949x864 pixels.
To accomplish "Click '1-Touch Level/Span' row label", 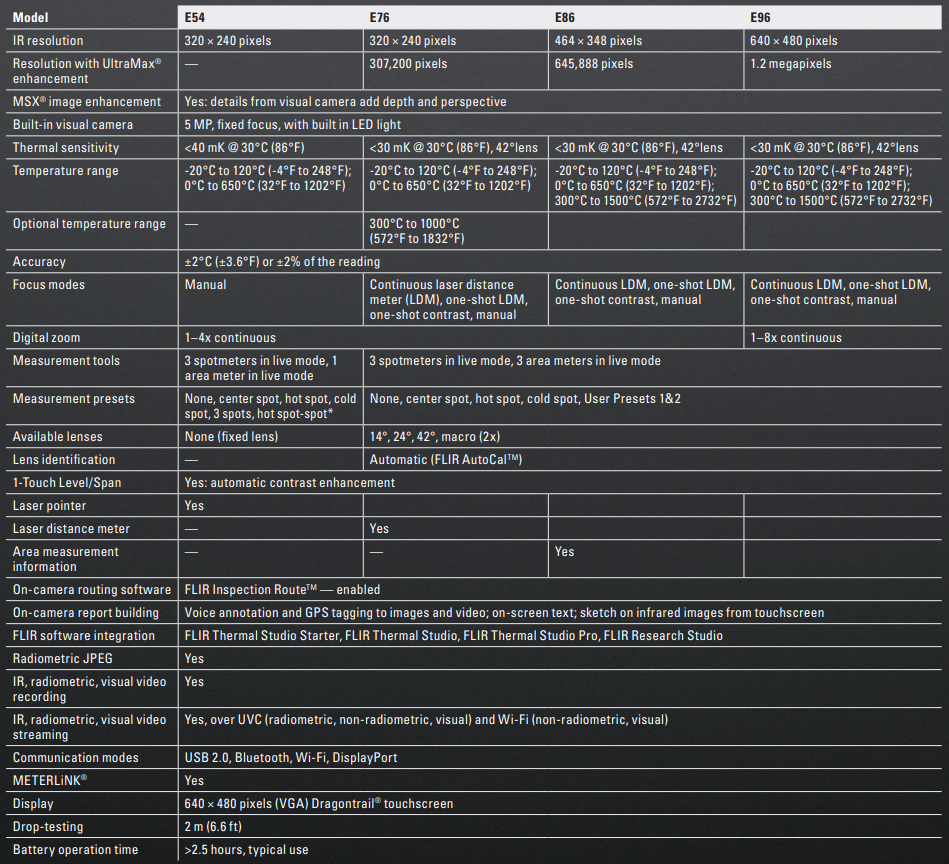I will click(67, 483).
